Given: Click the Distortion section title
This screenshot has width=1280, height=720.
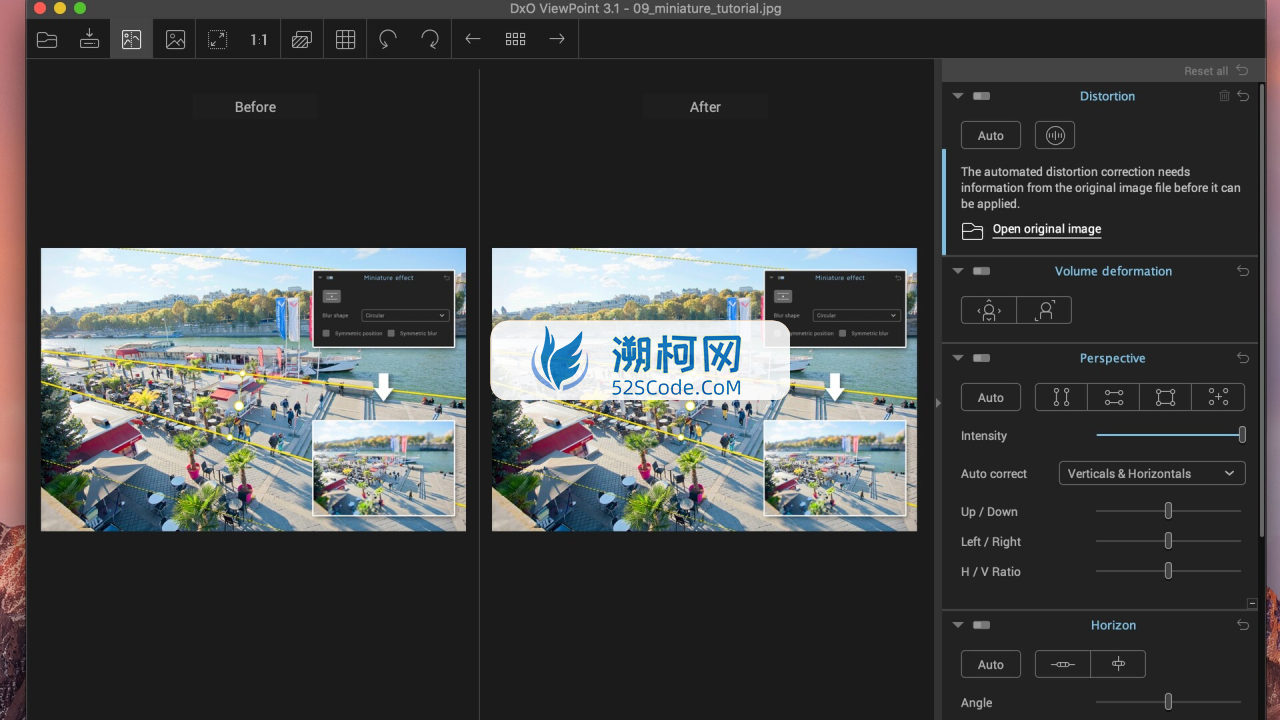Looking at the screenshot, I should click(x=1107, y=96).
